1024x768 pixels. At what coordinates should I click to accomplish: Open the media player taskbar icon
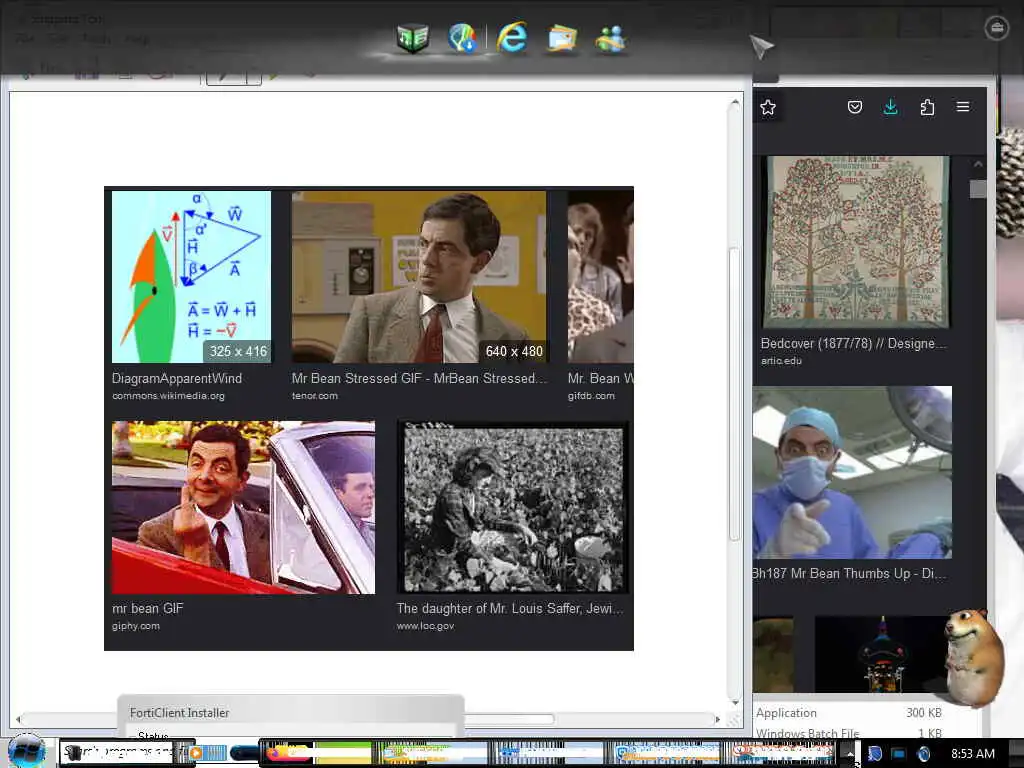coord(196,752)
